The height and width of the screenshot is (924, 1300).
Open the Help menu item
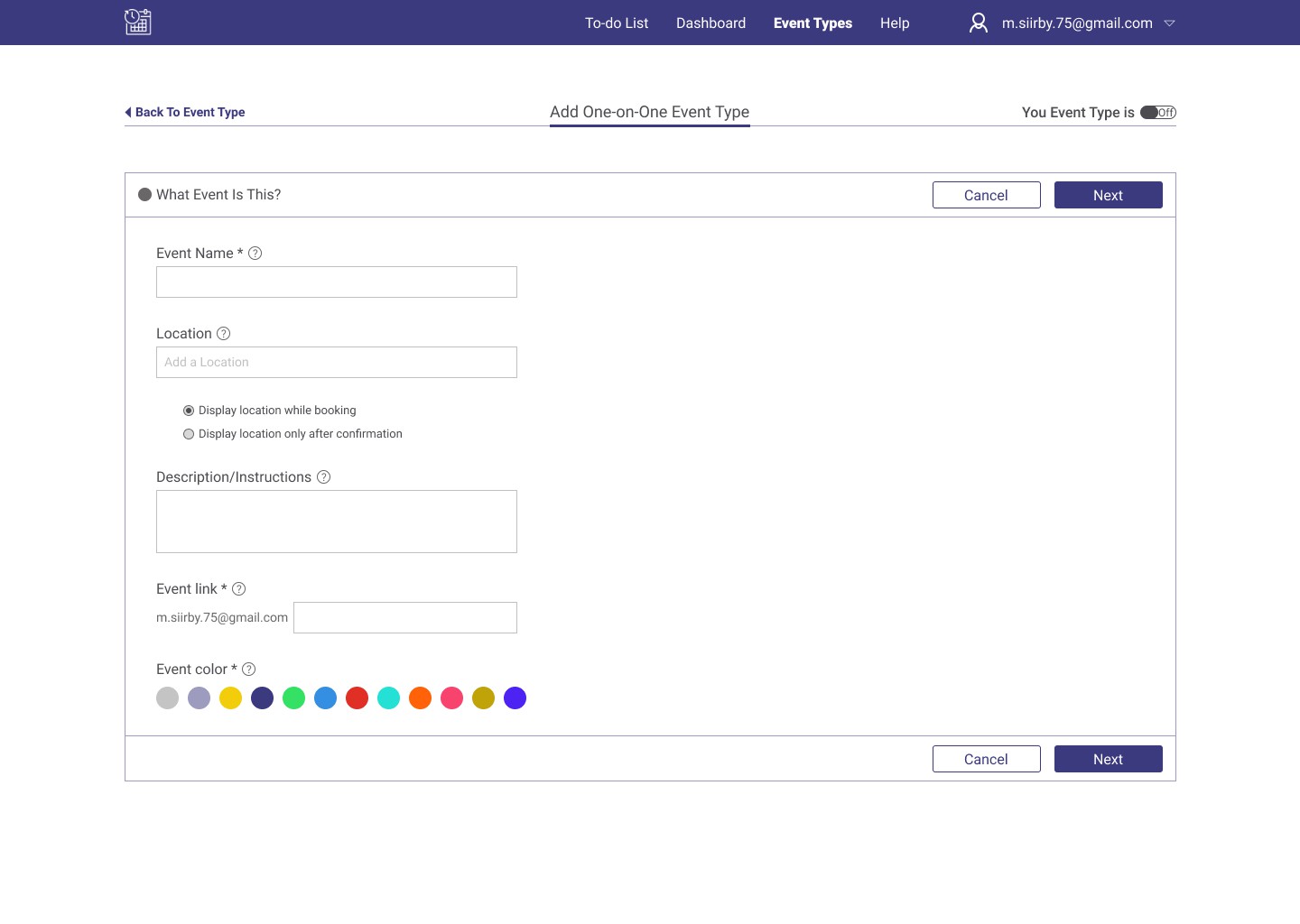pyautogui.click(x=895, y=23)
